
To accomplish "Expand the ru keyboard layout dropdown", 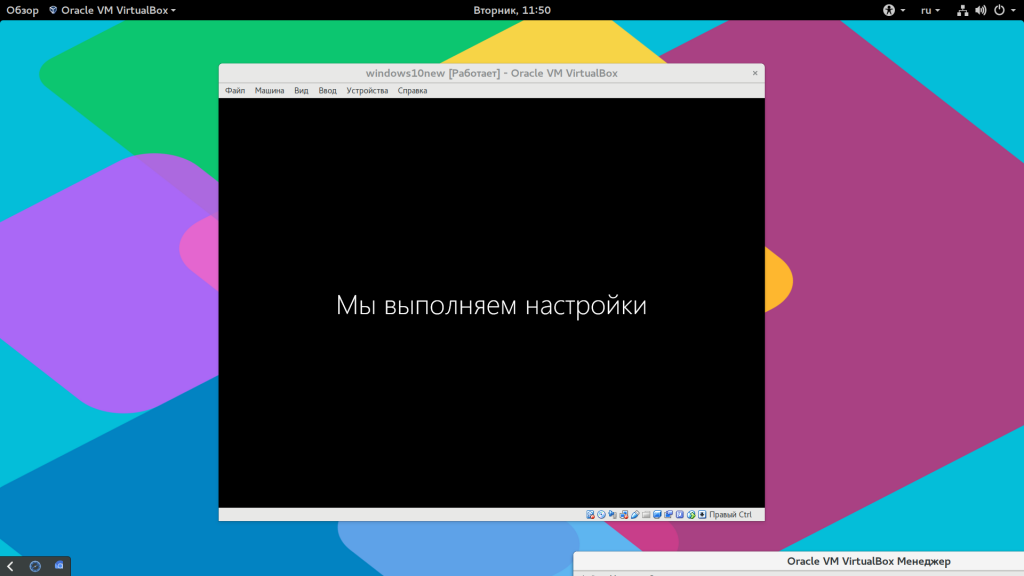I will pyautogui.click(x=929, y=10).
